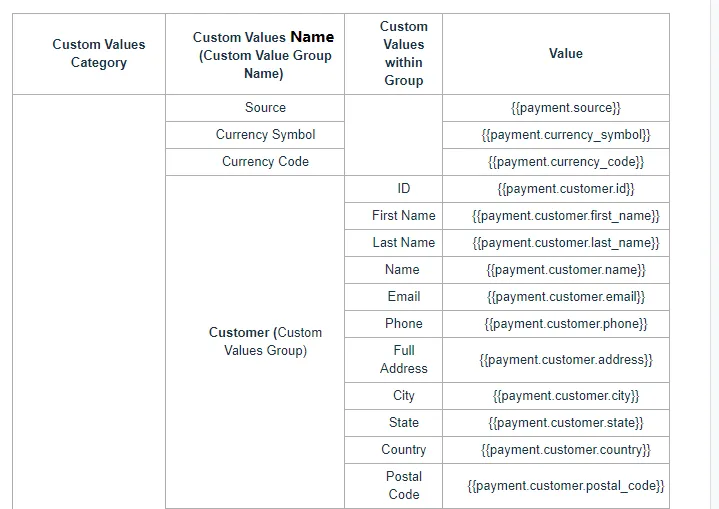Click the Value column header
719x509 pixels.
[565, 53]
